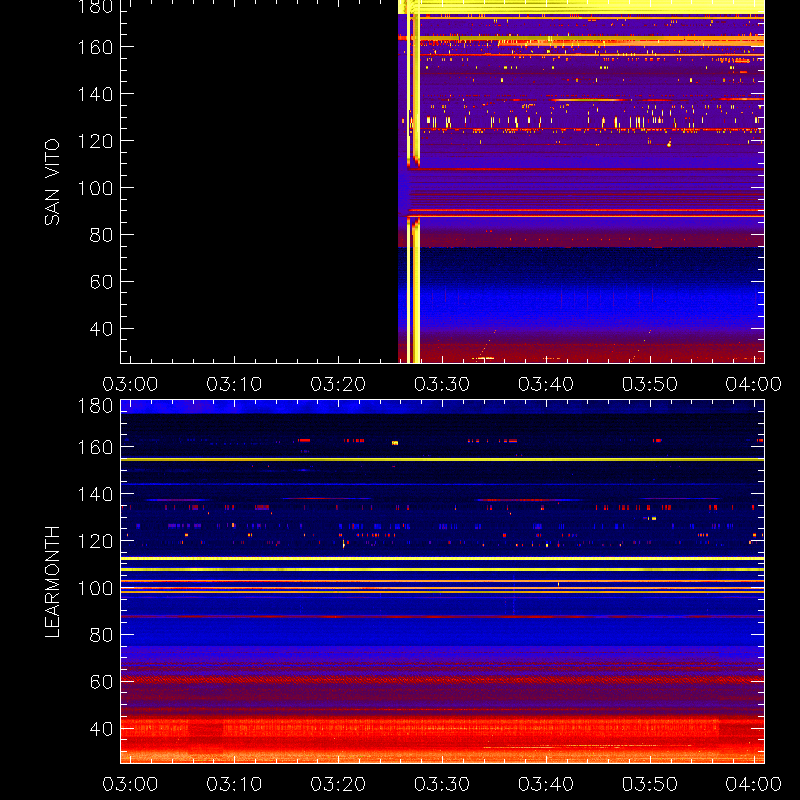Click 03:30 time label under LEARMONTH plot
The width and height of the screenshot is (800, 800).
442,784
